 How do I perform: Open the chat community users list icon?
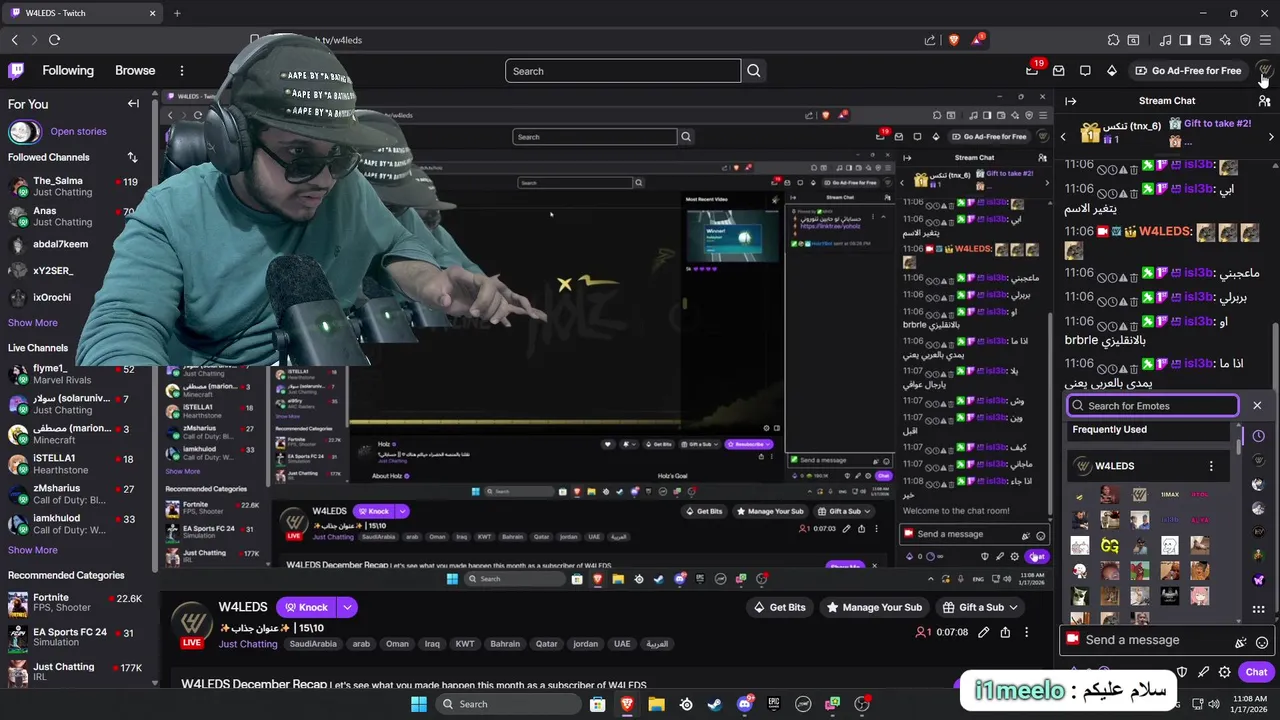pyautogui.click(x=1264, y=101)
